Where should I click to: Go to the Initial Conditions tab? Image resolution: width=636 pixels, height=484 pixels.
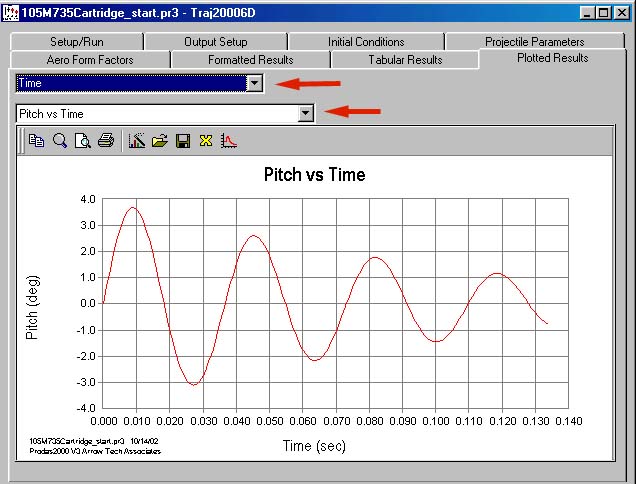pos(366,42)
